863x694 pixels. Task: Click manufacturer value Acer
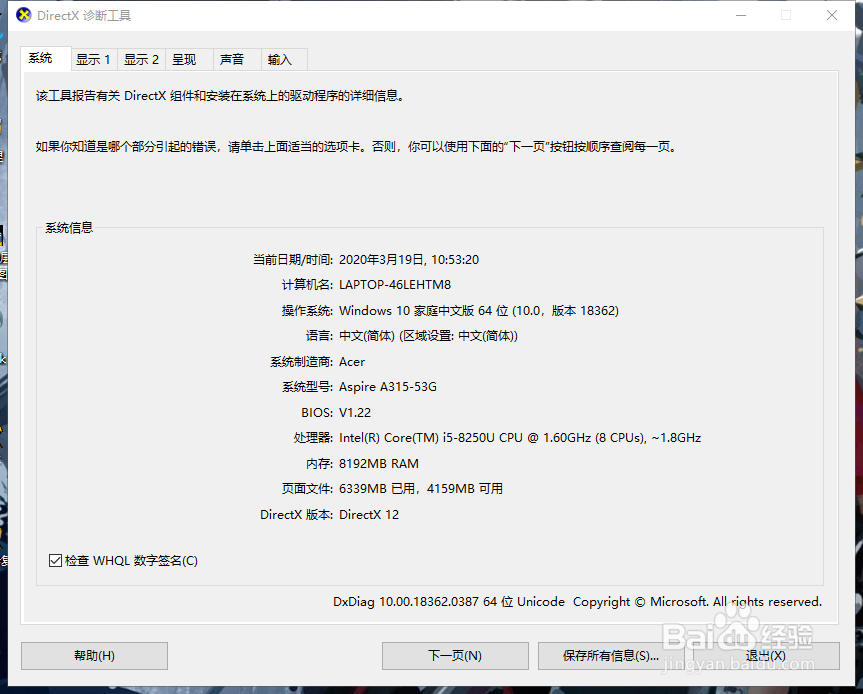pos(352,362)
